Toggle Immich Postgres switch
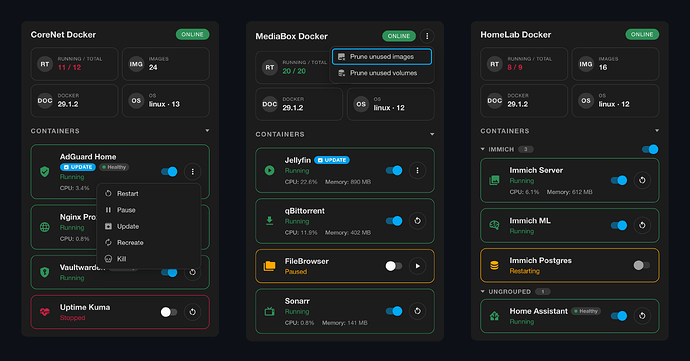This screenshot has height=361, width=690. [641, 265]
